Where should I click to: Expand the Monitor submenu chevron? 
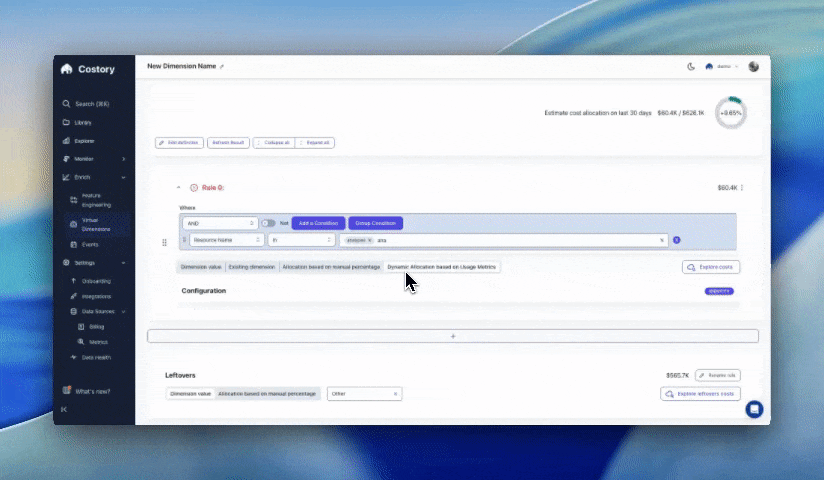click(x=123, y=159)
